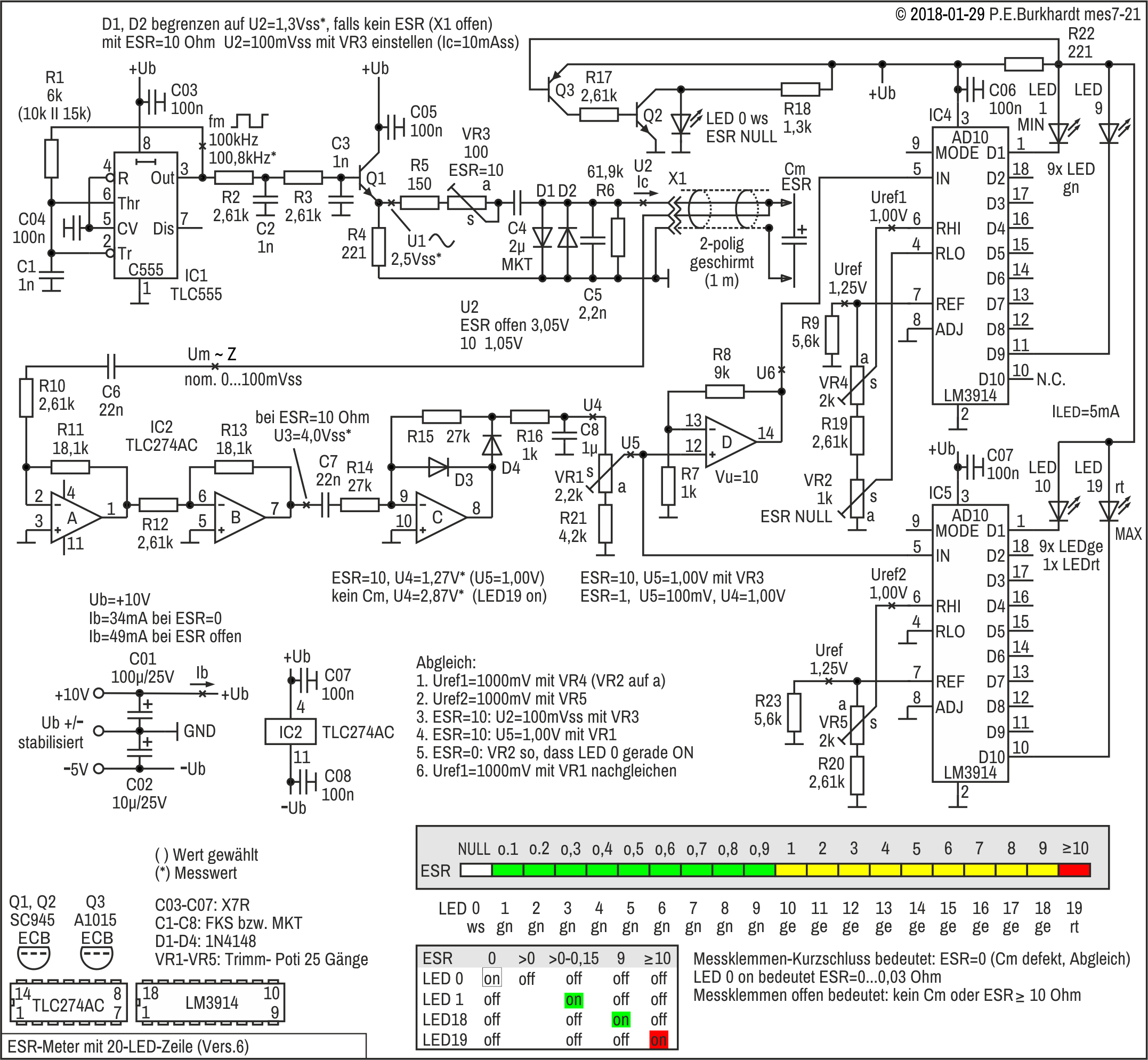
Task: Click the IC2 box in supply section
Action: pyautogui.click(x=290, y=732)
